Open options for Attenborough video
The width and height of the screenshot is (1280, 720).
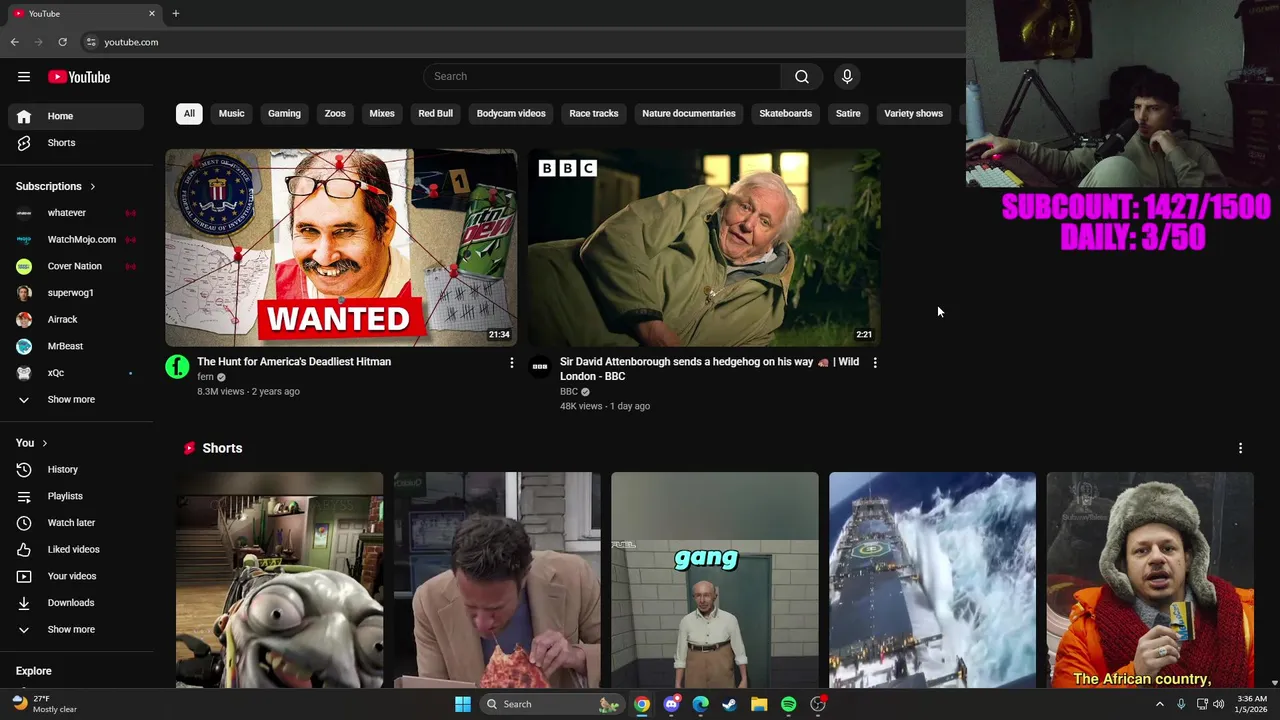(x=875, y=362)
